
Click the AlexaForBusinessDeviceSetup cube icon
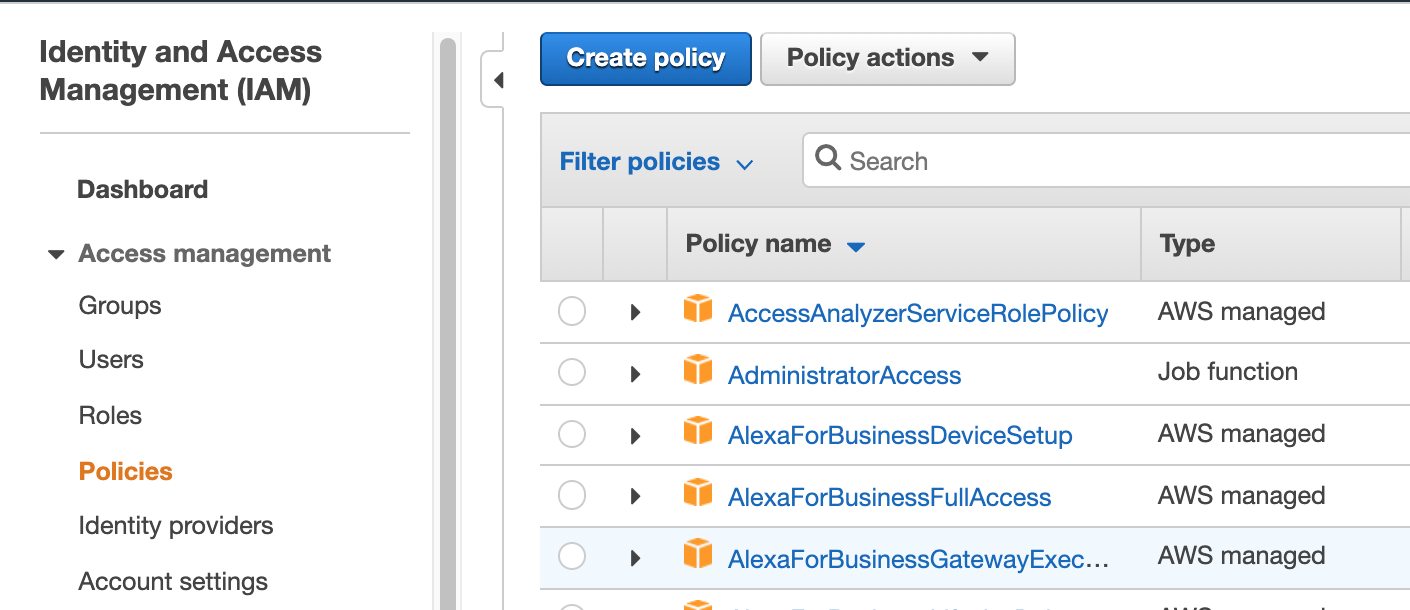click(x=698, y=434)
